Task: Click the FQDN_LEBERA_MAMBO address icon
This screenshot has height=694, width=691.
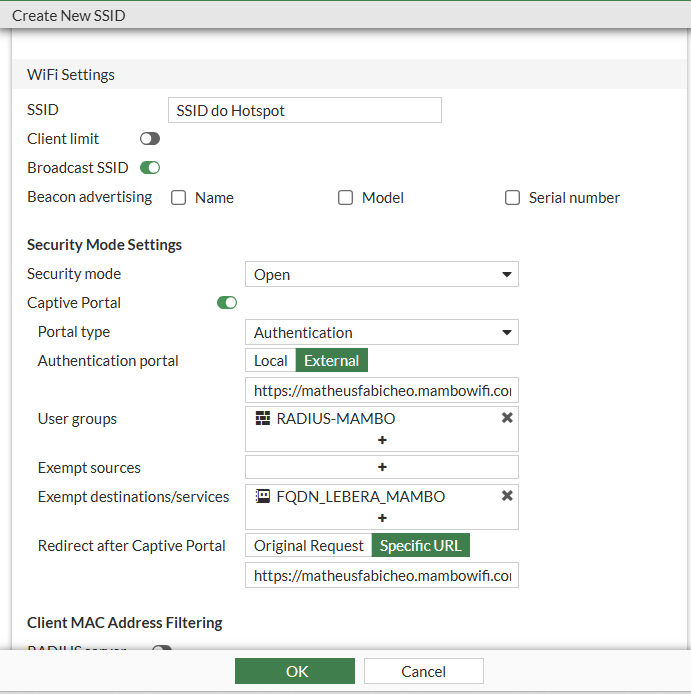Action: [x=263, y=496]
